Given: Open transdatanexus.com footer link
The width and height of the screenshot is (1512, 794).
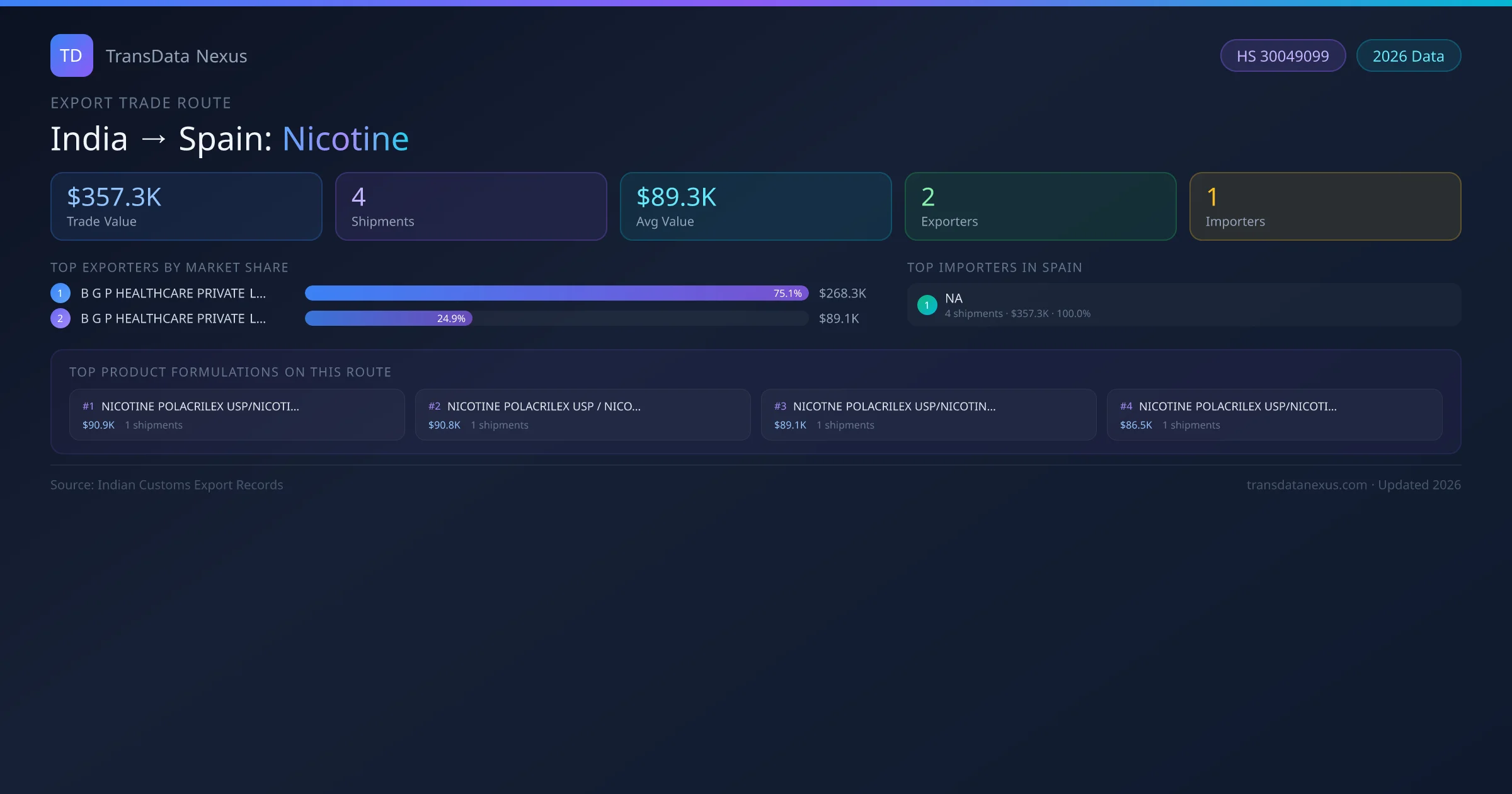Looking at the screenshot, I should pyautogui.click(x=1307, y=485).
